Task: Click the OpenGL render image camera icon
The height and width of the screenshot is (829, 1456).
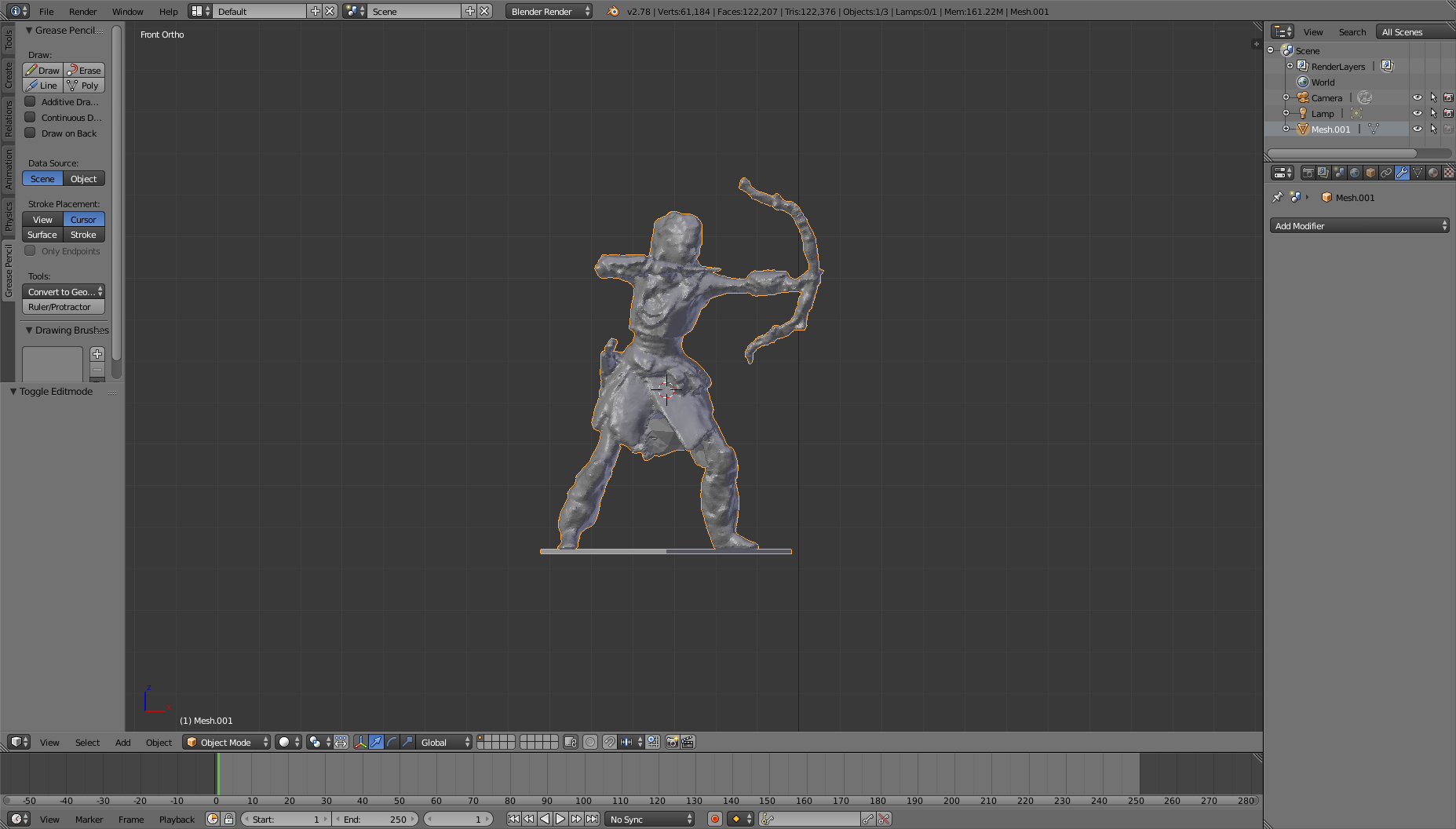Action: tap(672, 742)
